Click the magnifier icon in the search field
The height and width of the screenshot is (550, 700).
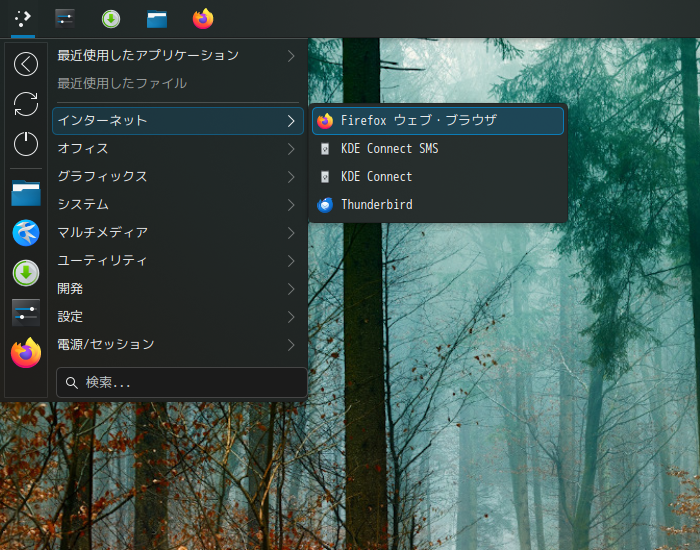[x=71, y=383]
